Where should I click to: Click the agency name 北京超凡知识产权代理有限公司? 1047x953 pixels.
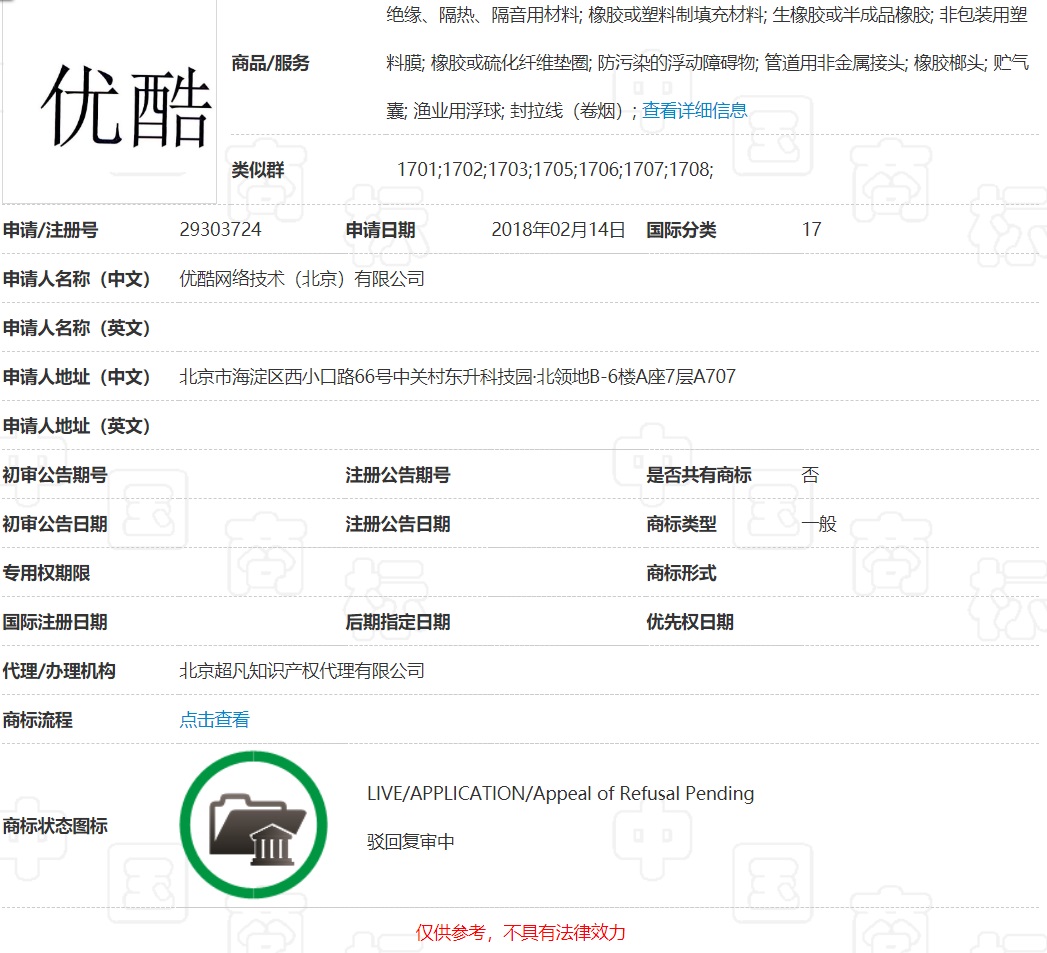click(x=302, y=671)
